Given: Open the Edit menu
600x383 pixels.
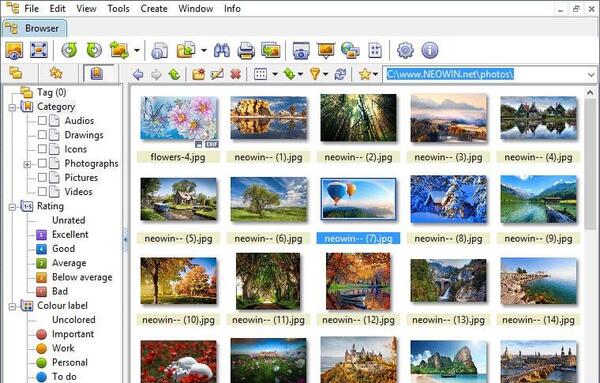Looking at the screenshot, I should 57,8.
